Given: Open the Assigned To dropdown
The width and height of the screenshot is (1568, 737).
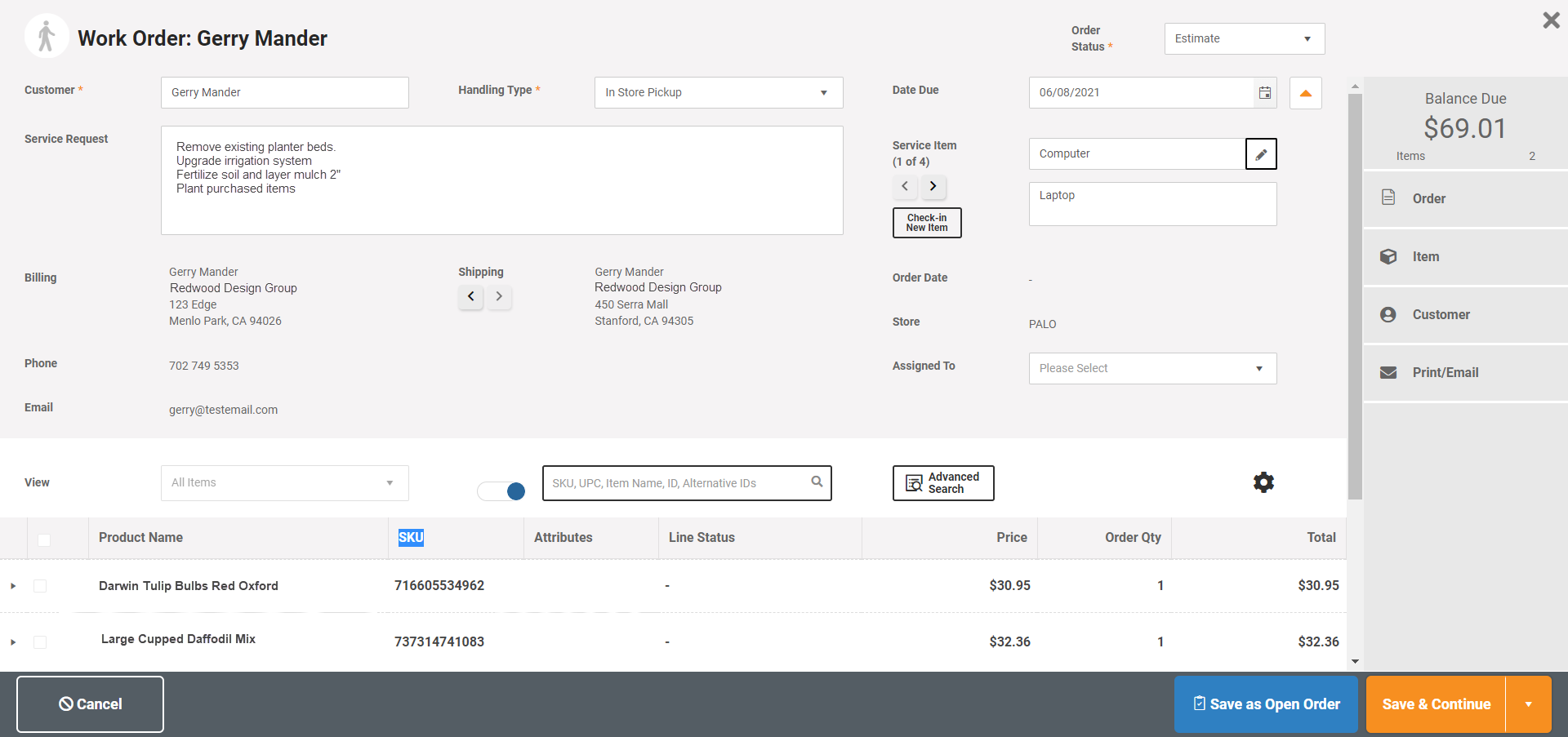Looking at the screenshot, I should point(1152,368).
